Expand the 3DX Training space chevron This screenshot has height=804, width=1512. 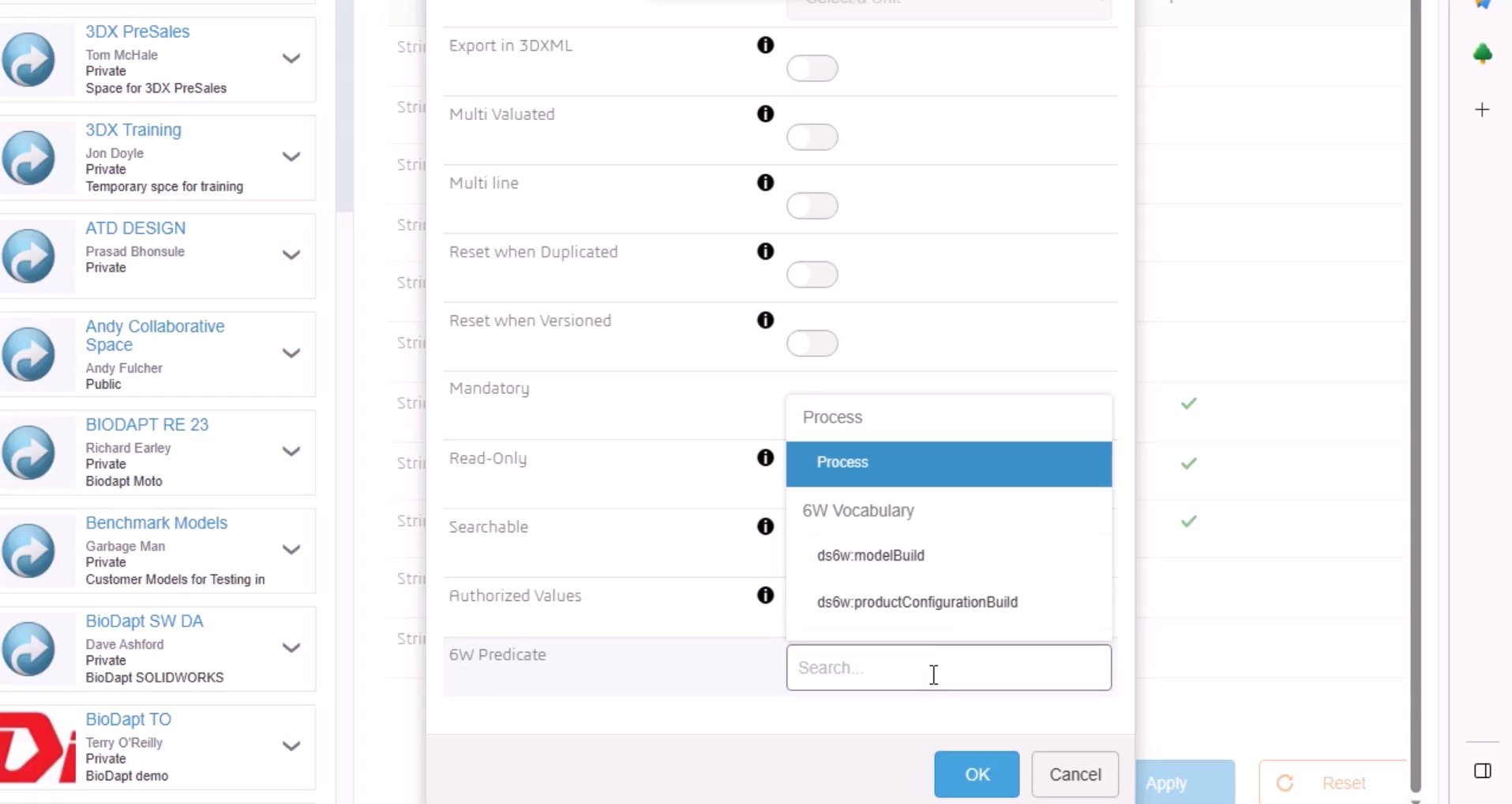click(x=291, y=156)
